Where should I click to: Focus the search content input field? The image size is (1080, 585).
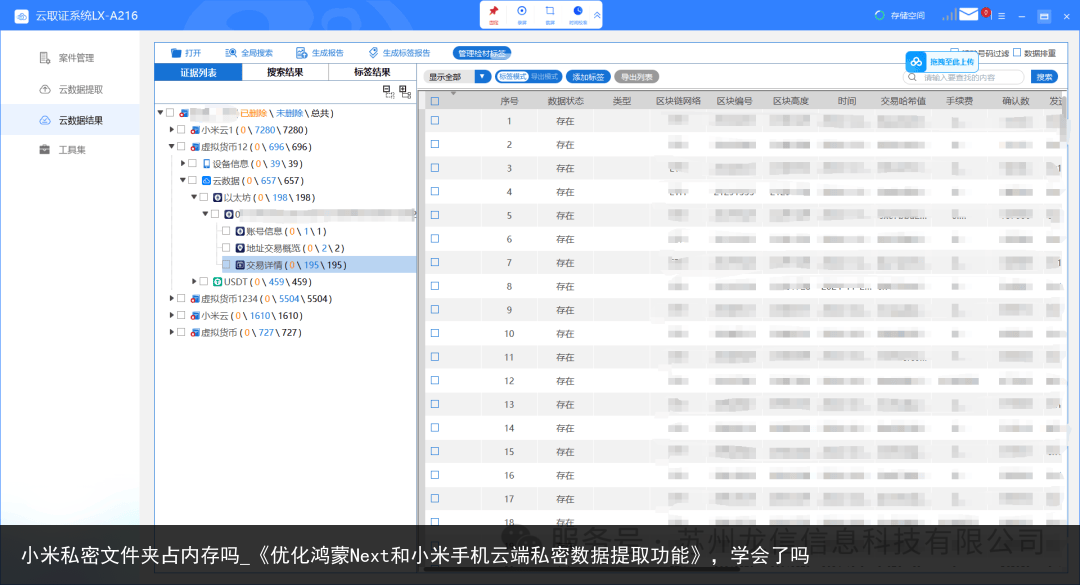(964, 77)
